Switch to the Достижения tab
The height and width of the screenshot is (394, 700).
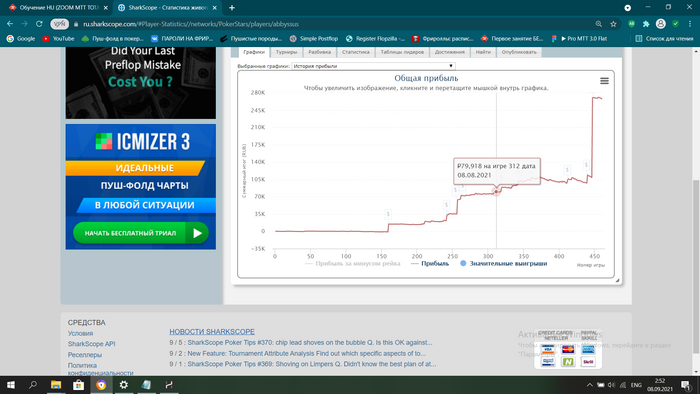[450, 52]
